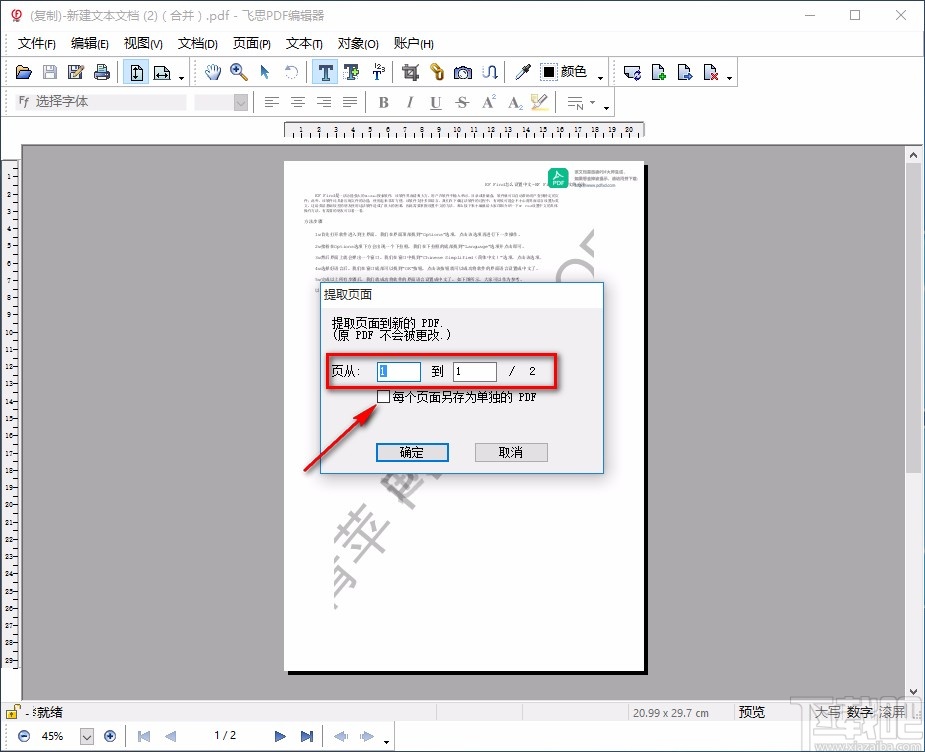Pick the eyedropper color tool

point(523,73)
